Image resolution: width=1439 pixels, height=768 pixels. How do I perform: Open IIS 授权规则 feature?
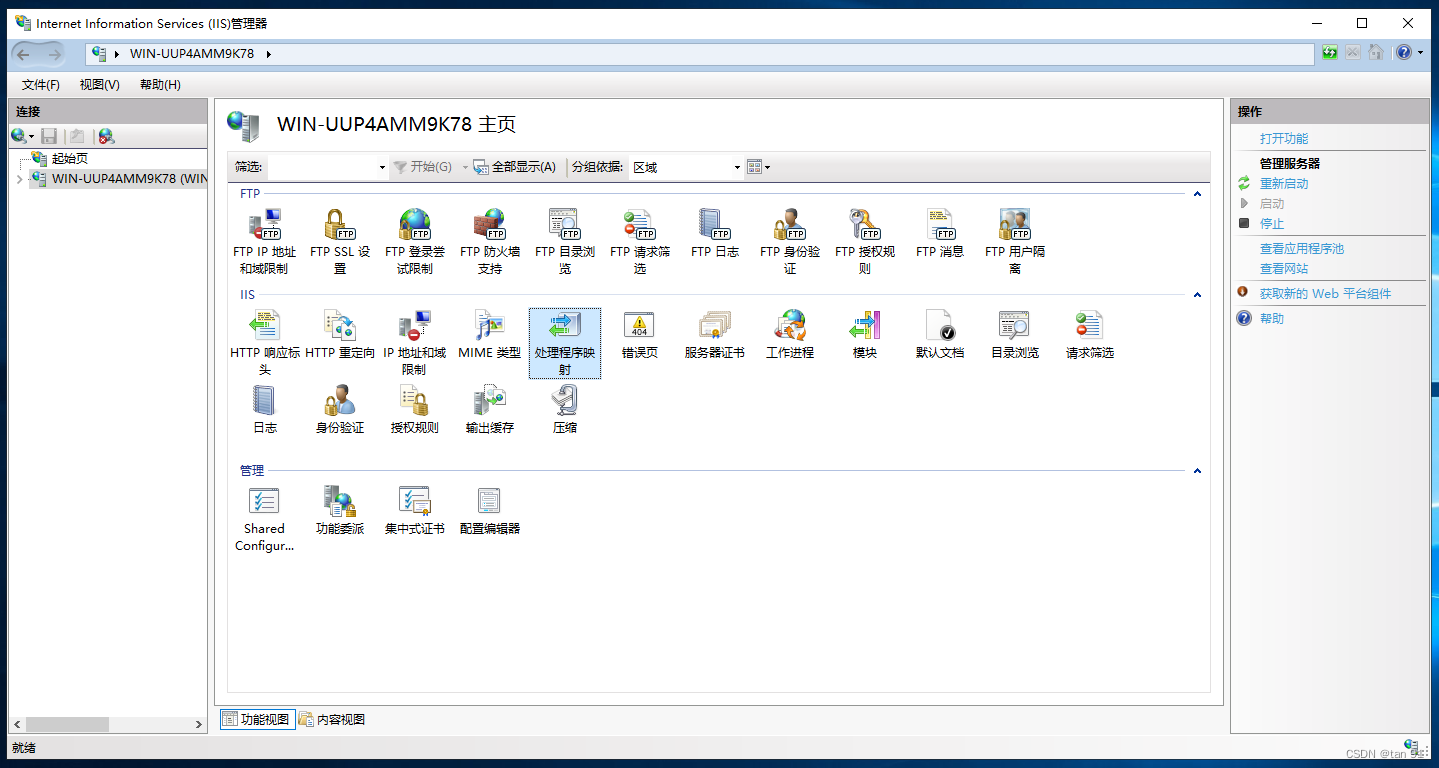click(415, 410)
